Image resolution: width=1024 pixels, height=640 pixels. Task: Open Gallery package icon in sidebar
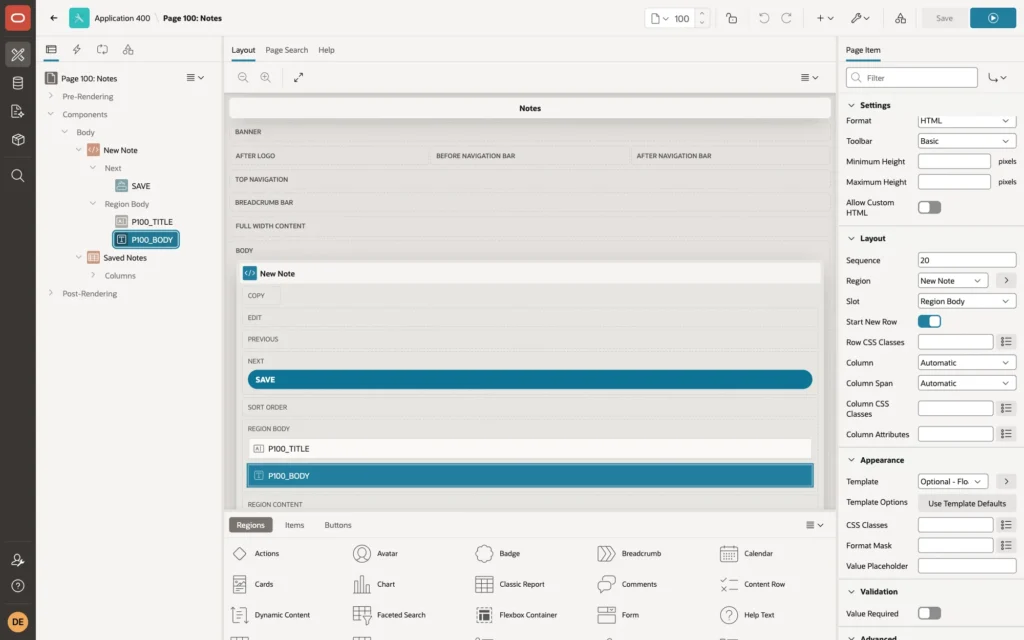click(18, 140)
